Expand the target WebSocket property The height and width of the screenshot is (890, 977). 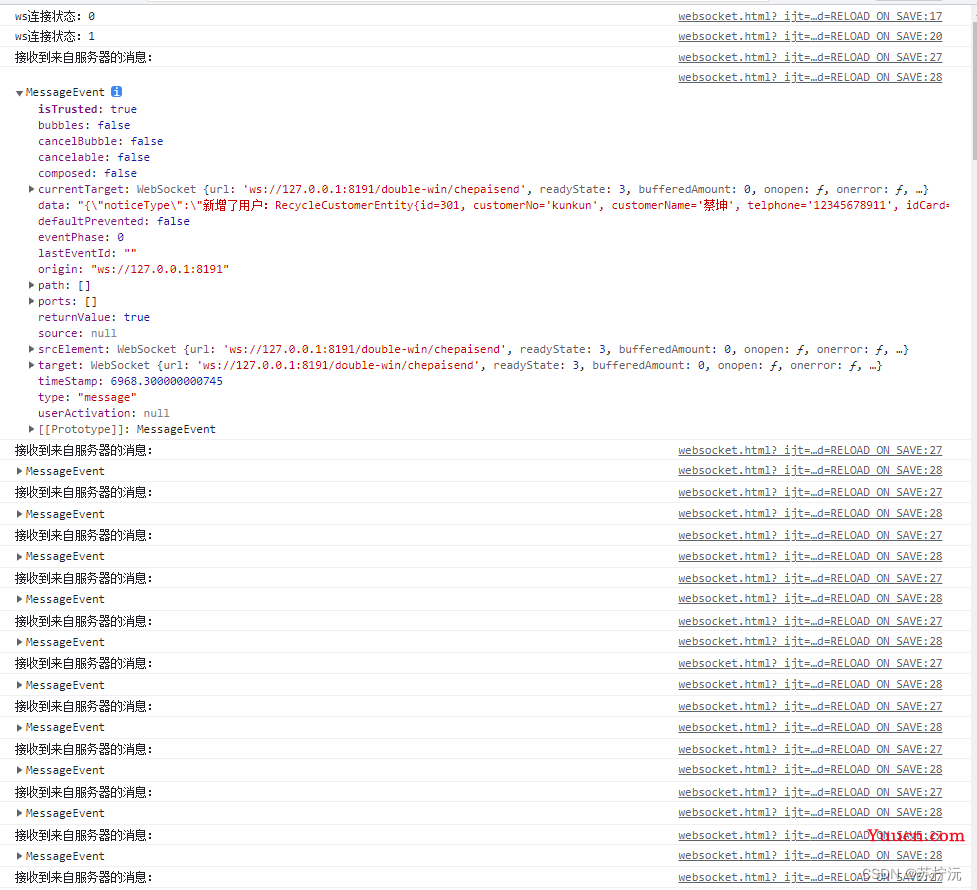(x=31, y=365)
